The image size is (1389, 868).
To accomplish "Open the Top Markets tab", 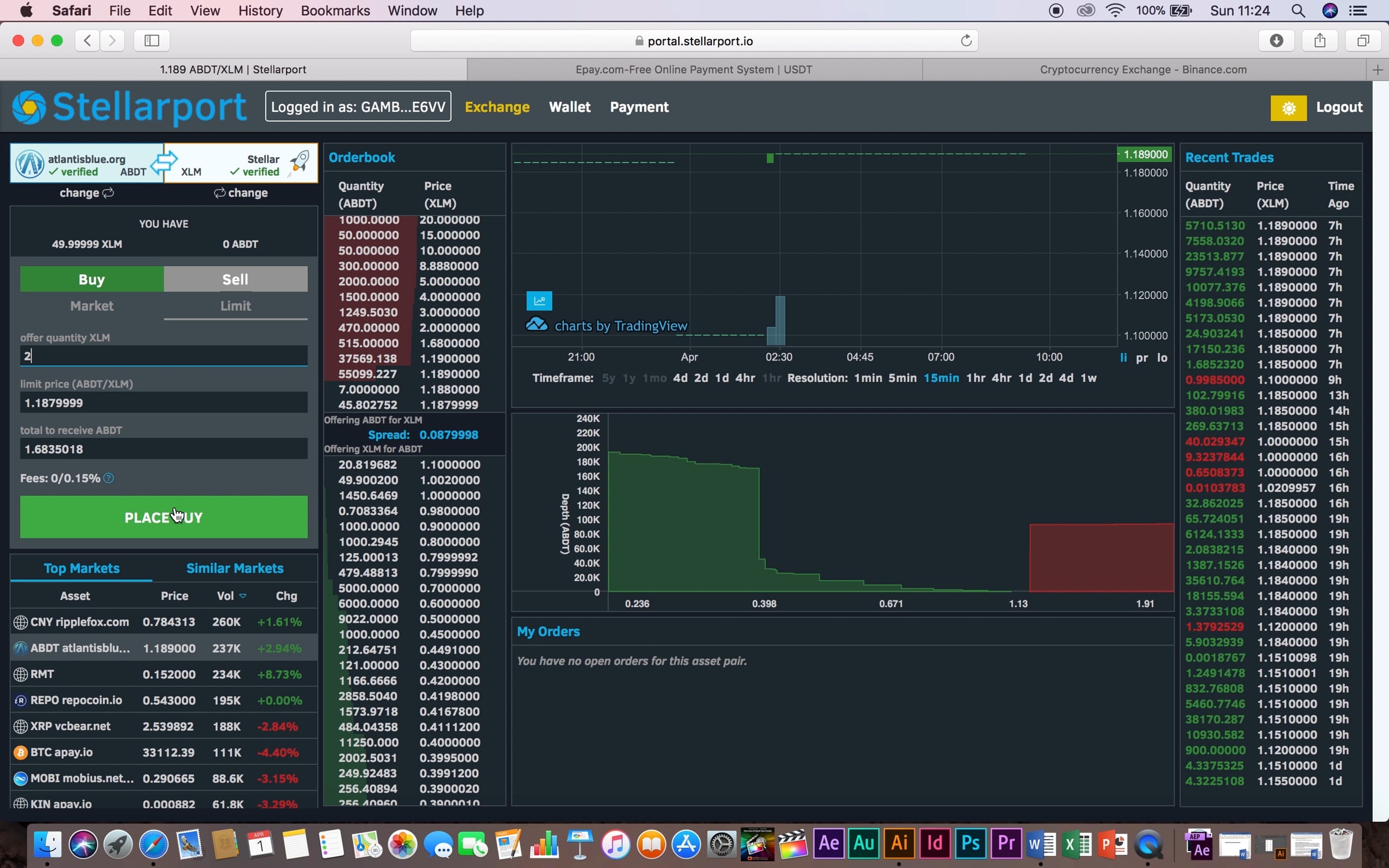I will click(x=82, y=568).
